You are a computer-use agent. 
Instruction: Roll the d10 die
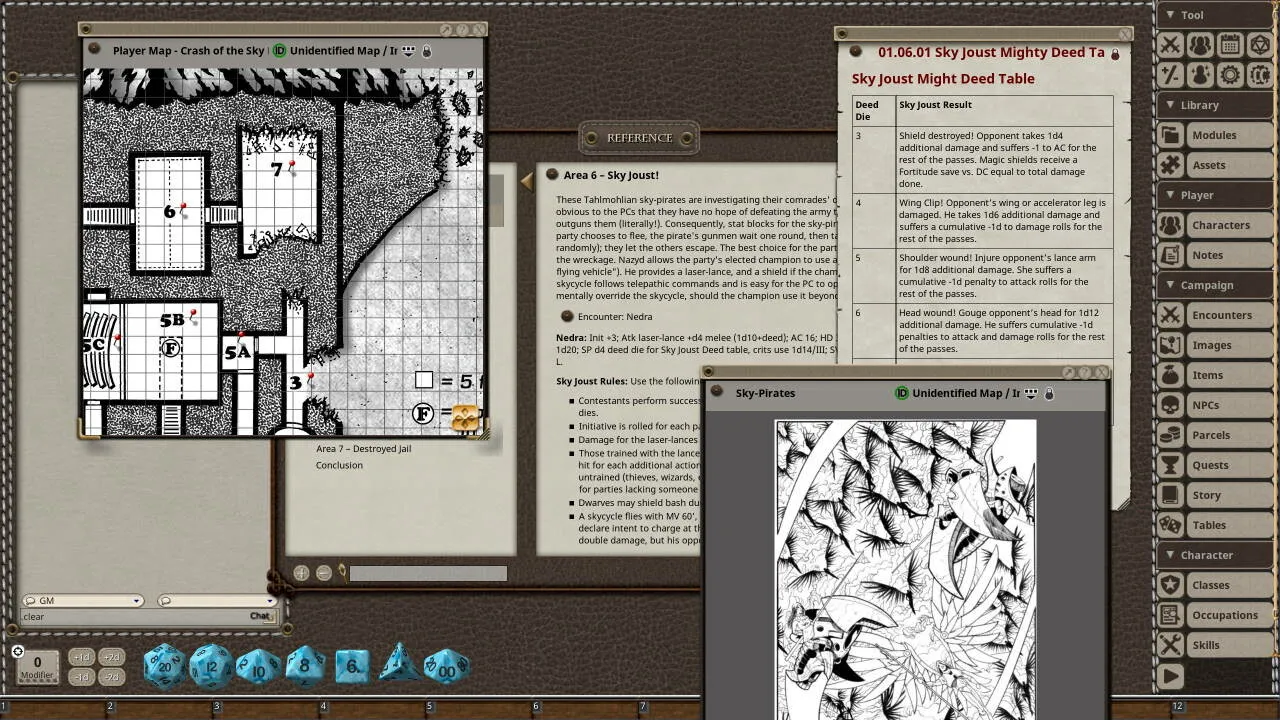258,667
